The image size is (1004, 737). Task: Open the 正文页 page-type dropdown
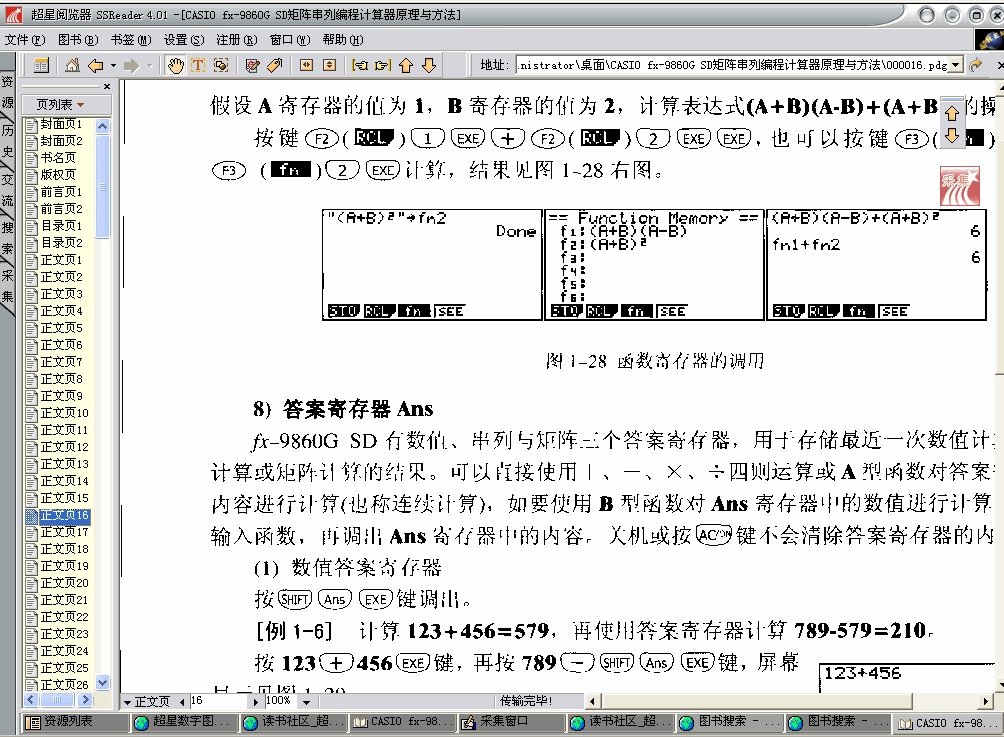[147, 702]
